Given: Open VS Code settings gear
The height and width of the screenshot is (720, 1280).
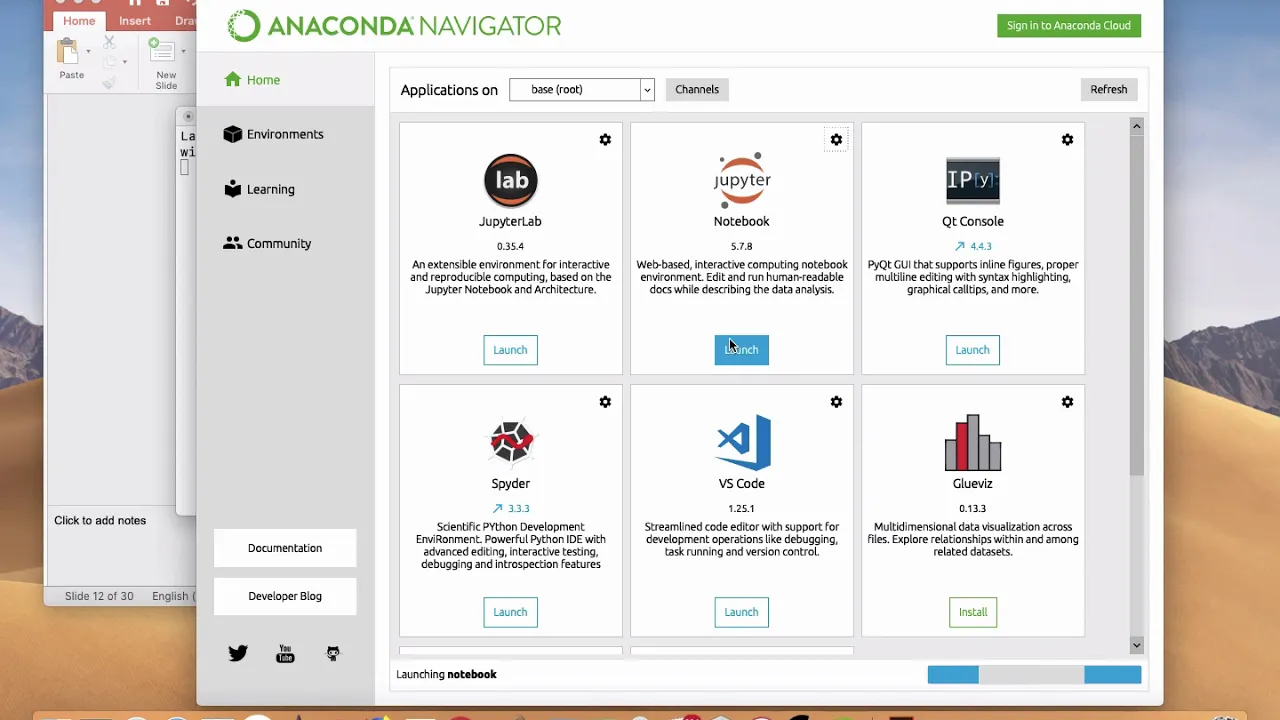Looking at the screenshot, I should coord(836,402).
